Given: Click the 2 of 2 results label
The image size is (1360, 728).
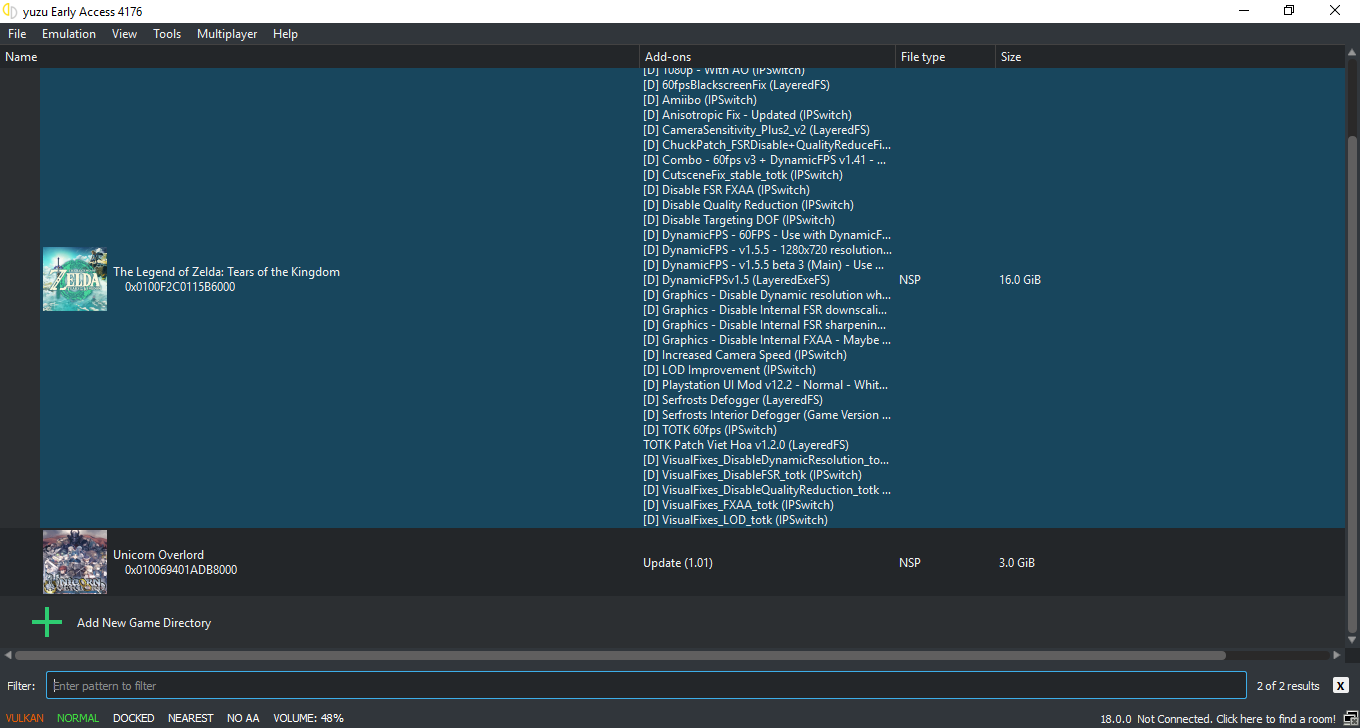Looking at the screenshot, I should [1288, 686].
